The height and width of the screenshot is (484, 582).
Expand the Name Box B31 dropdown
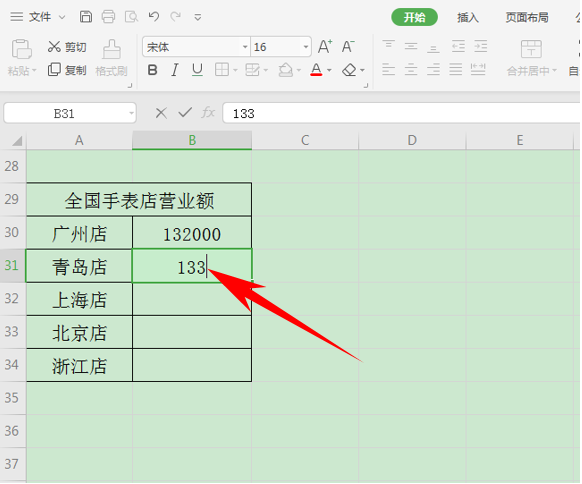click(x=131, y=113)
